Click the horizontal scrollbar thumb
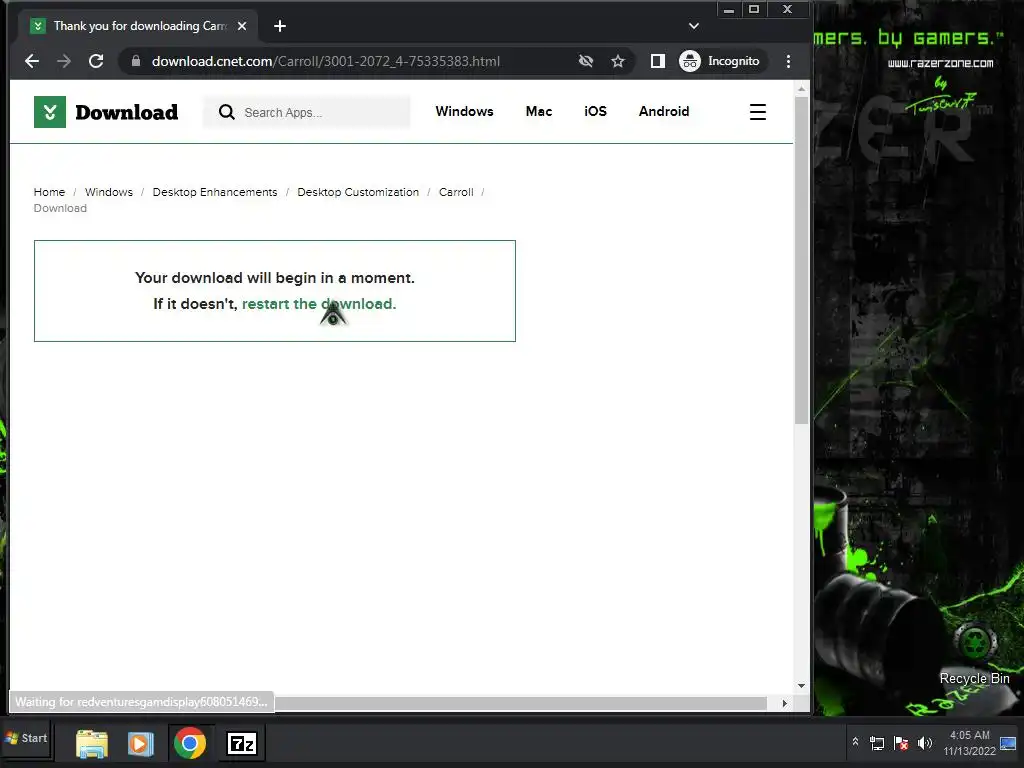The height and width of the screenshot is (768, 1024). click(520, 703)
